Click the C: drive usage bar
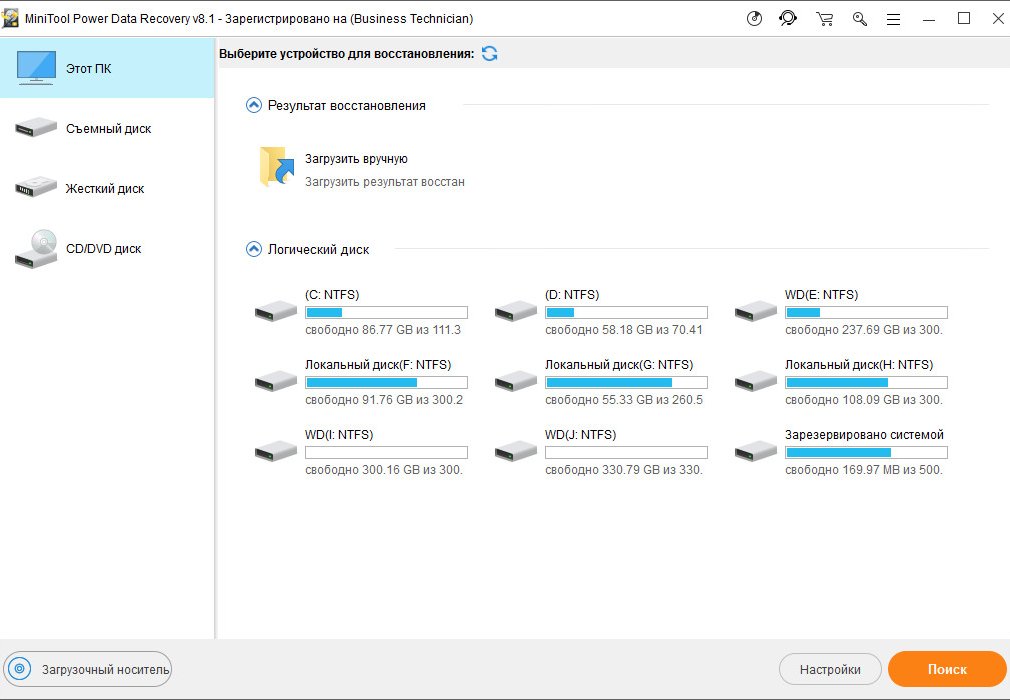Viewport: 1010px width, 700px height. pyautogui.click(x=386, y=312)
